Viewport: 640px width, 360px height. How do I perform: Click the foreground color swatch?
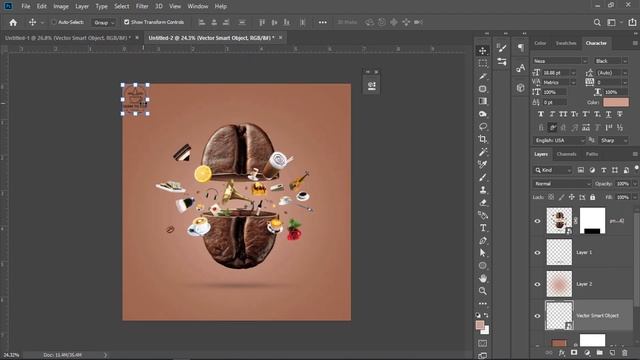point(480,325)
